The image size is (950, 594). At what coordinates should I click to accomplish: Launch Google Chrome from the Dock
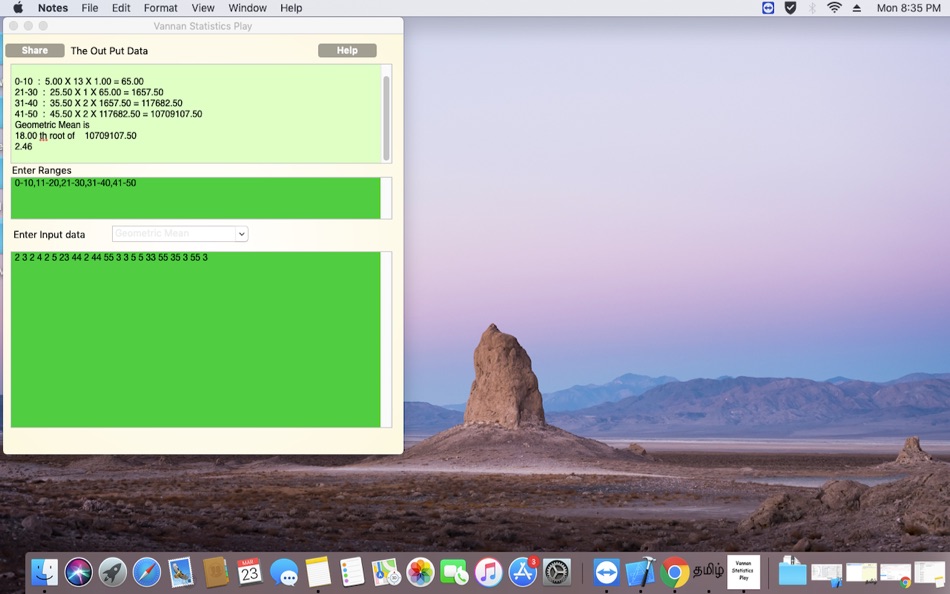676,572
